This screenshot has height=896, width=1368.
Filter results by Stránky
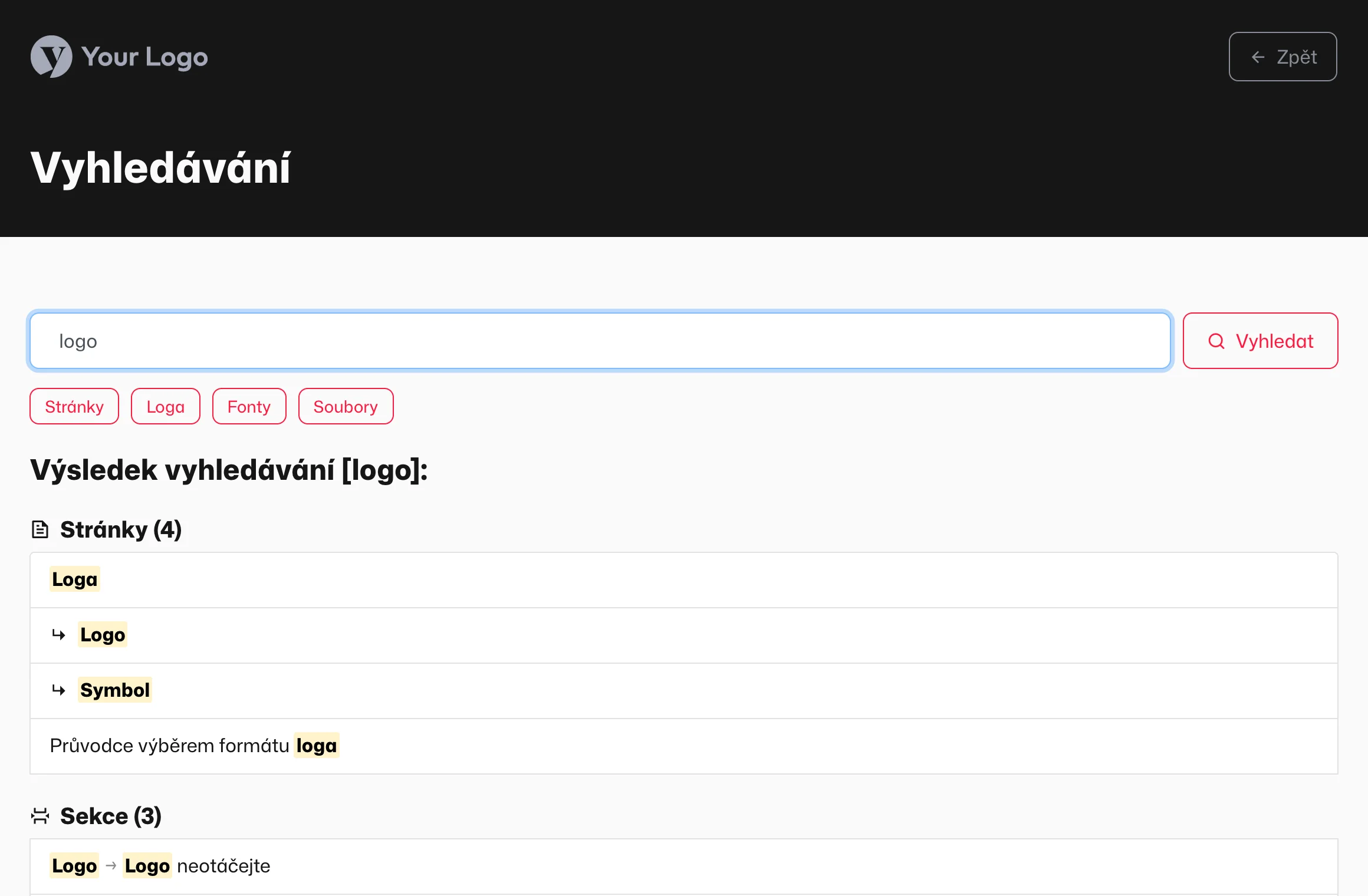(x=74, y=406)
